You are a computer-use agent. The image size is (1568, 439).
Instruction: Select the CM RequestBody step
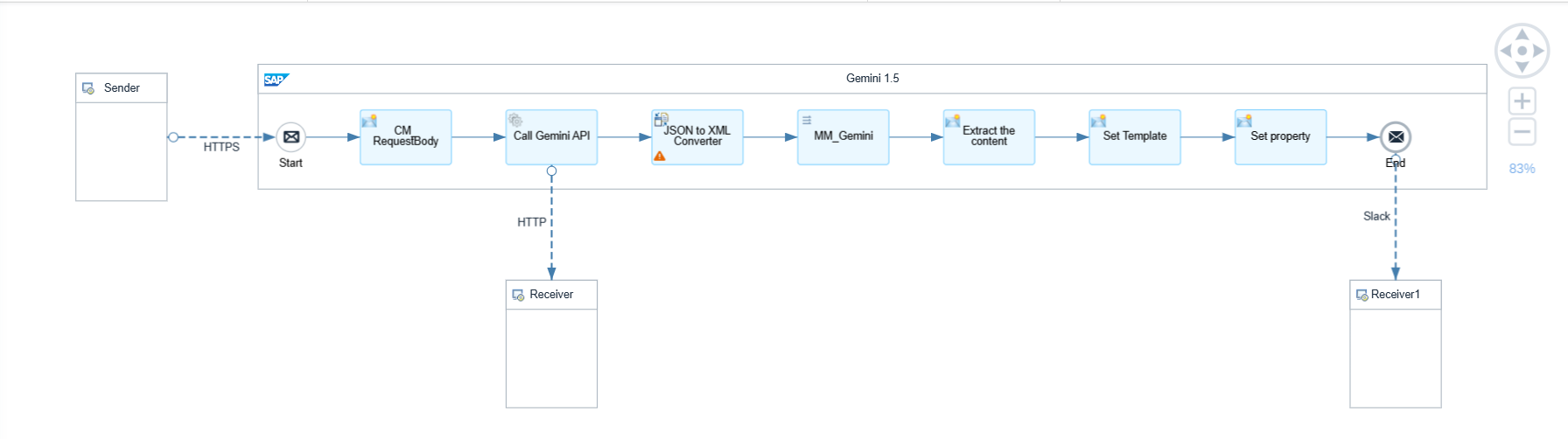point(406,136)
